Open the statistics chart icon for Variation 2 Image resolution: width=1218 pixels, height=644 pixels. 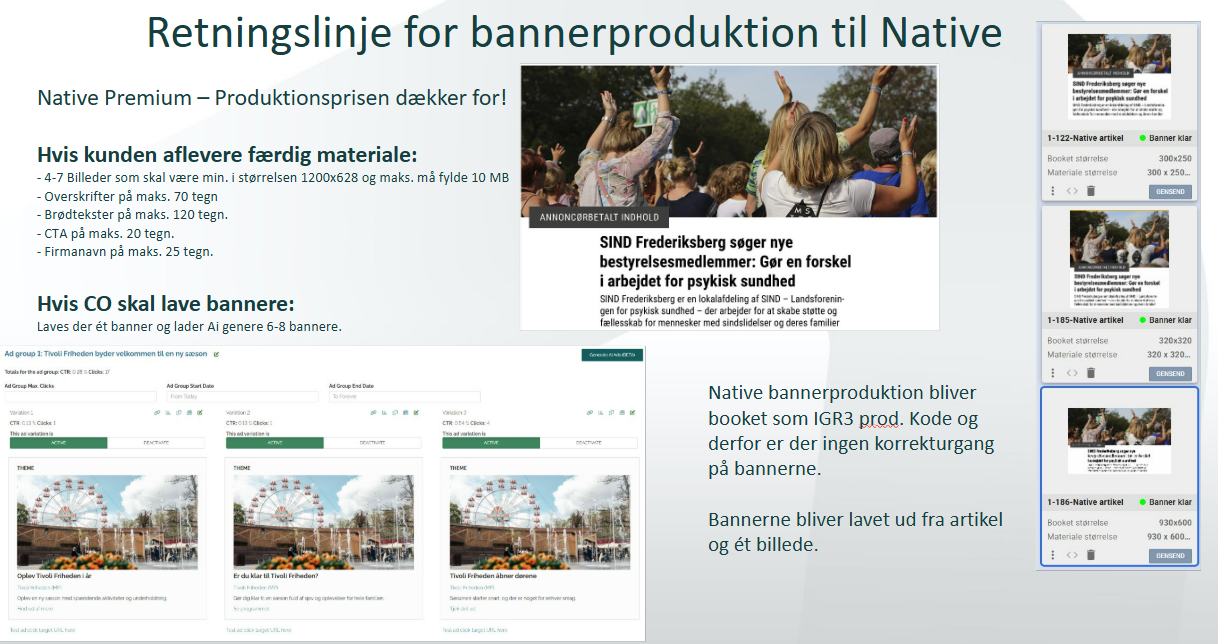(x=384, y=413)
